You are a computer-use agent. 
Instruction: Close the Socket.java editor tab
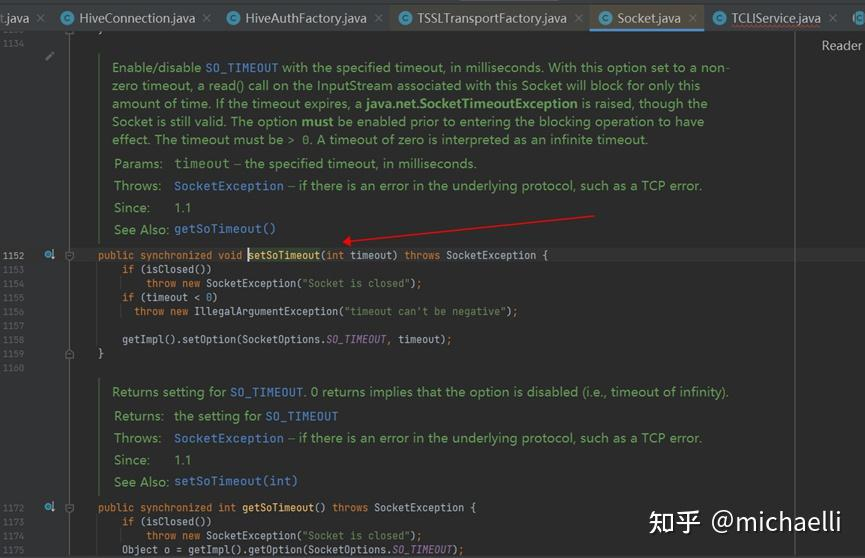[x=692, y=18]
